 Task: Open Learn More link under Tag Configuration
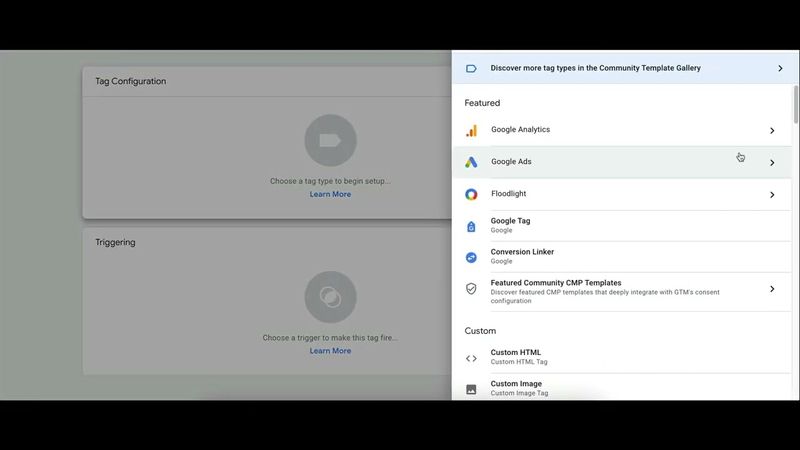click(330, 194)
